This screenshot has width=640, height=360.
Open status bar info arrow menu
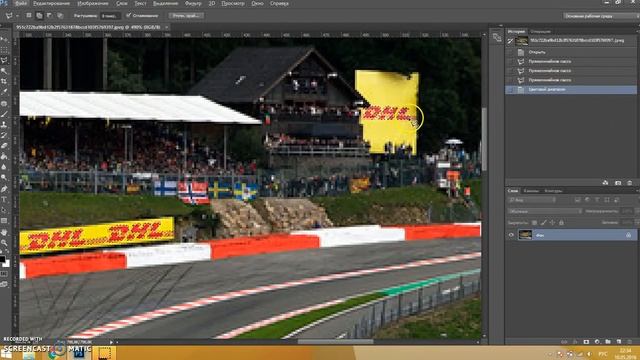111,342
